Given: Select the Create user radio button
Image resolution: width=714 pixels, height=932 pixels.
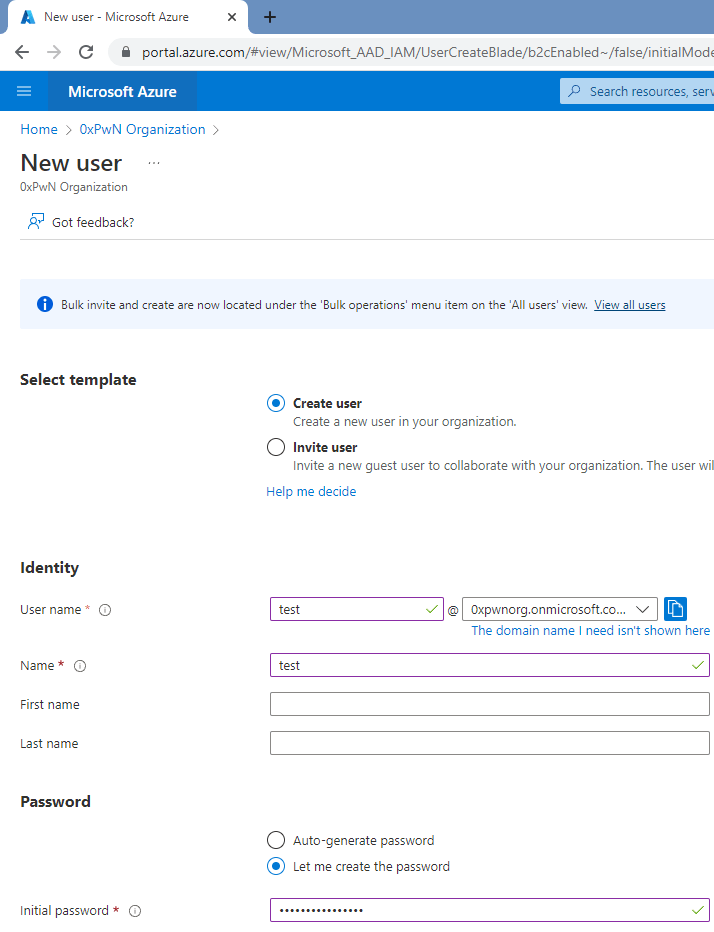Looking at the screenshot, I should coord(276,403).
